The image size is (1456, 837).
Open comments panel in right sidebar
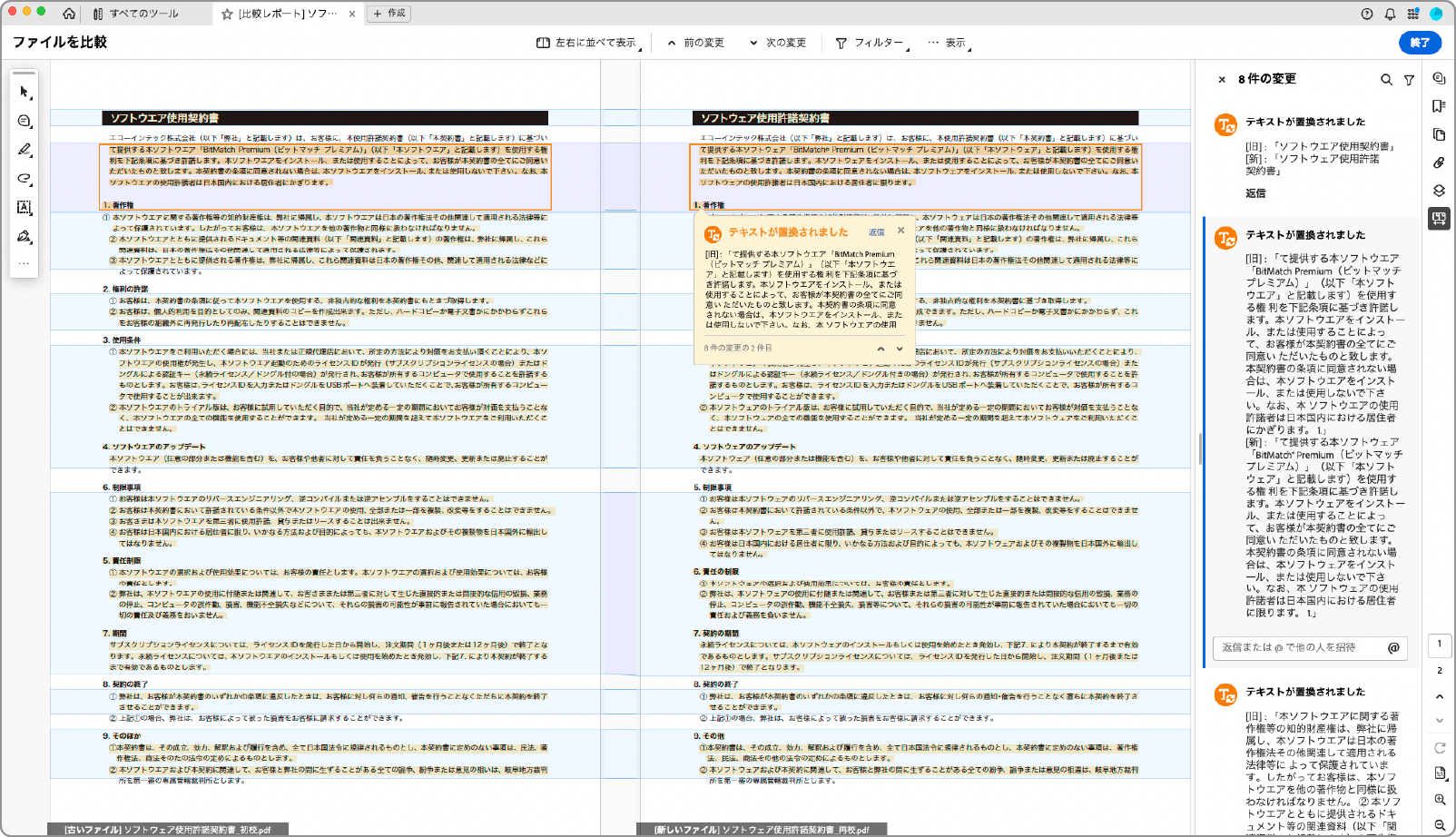click(1439, 78)
